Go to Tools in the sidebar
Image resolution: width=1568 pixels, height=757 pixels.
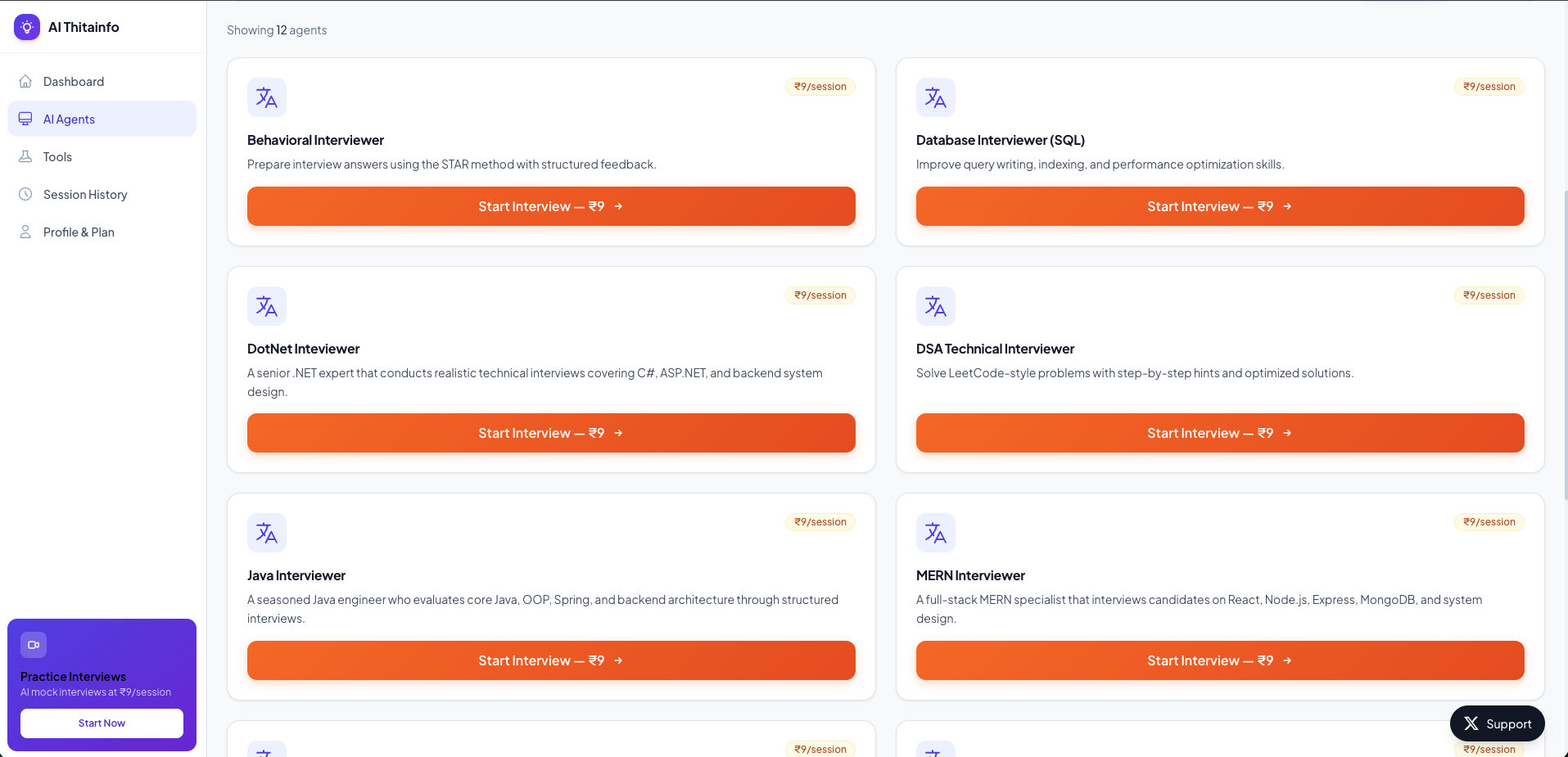[102, 156]
